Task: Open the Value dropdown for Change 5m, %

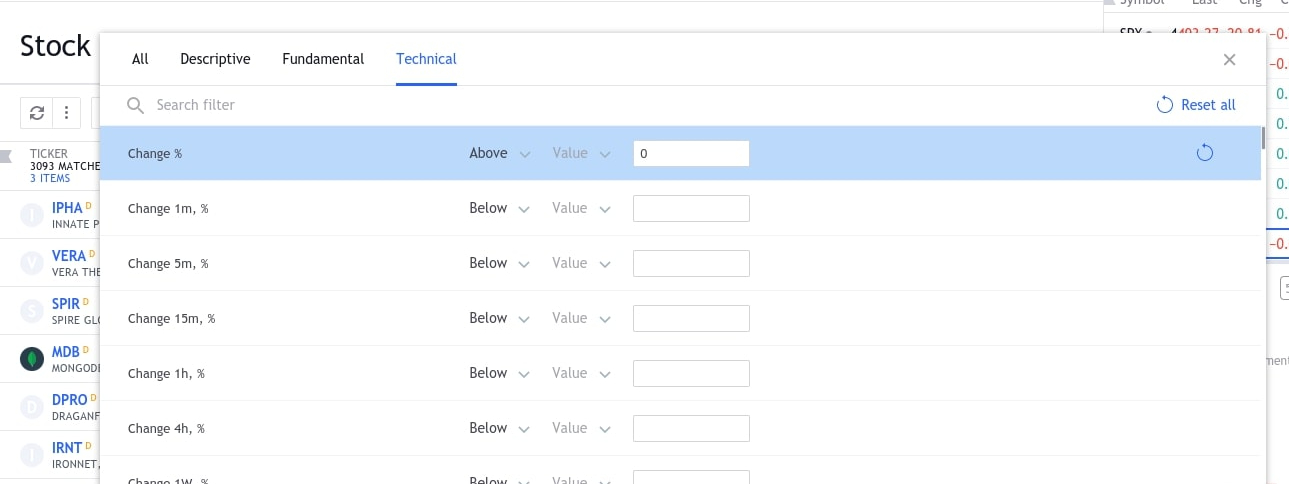Action: (x=580, y=263)
